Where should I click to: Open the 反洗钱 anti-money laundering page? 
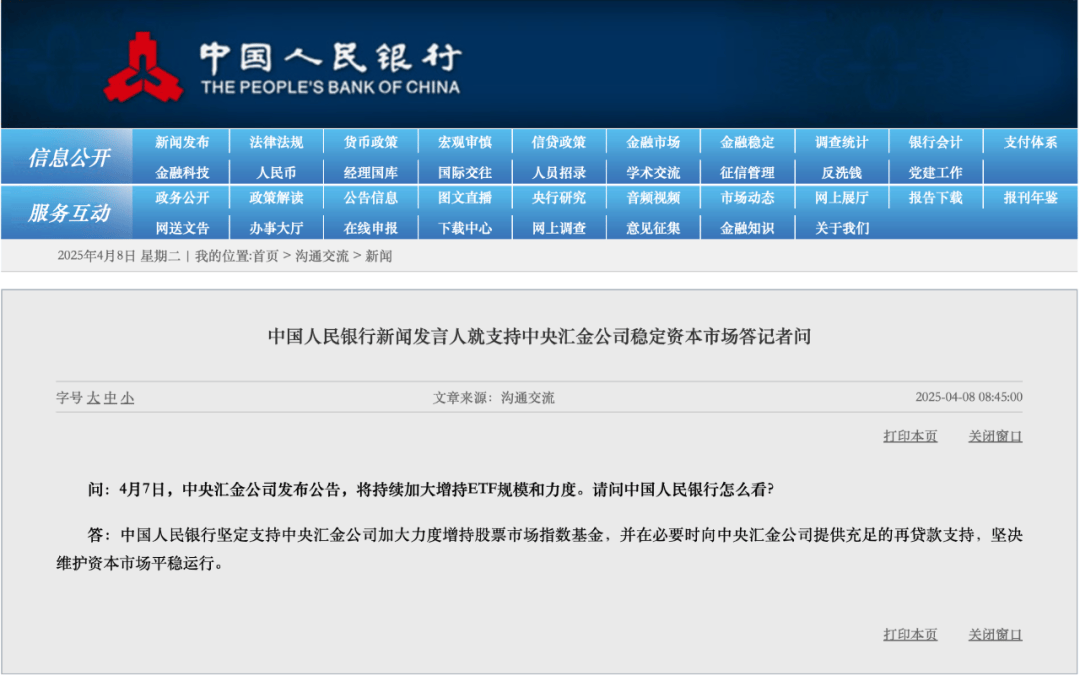(843, 170)
